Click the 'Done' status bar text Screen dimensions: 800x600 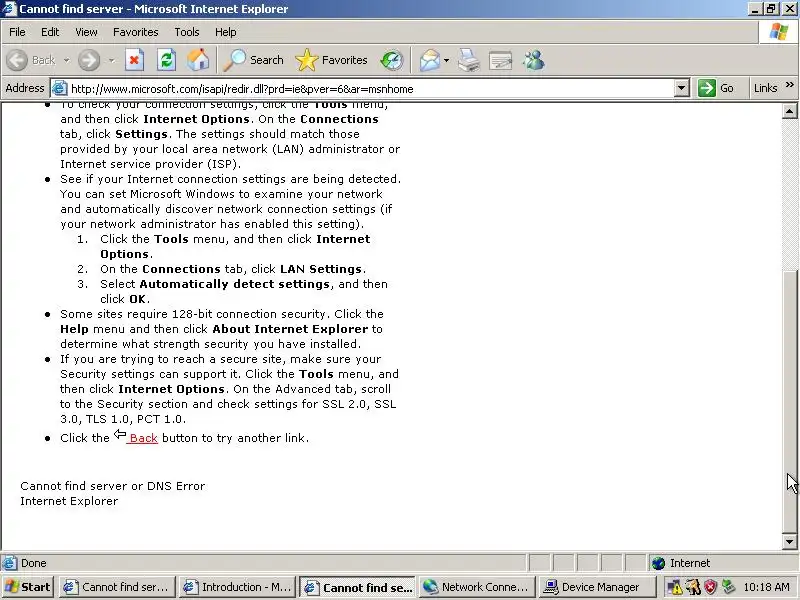click(x=34, y=563)
